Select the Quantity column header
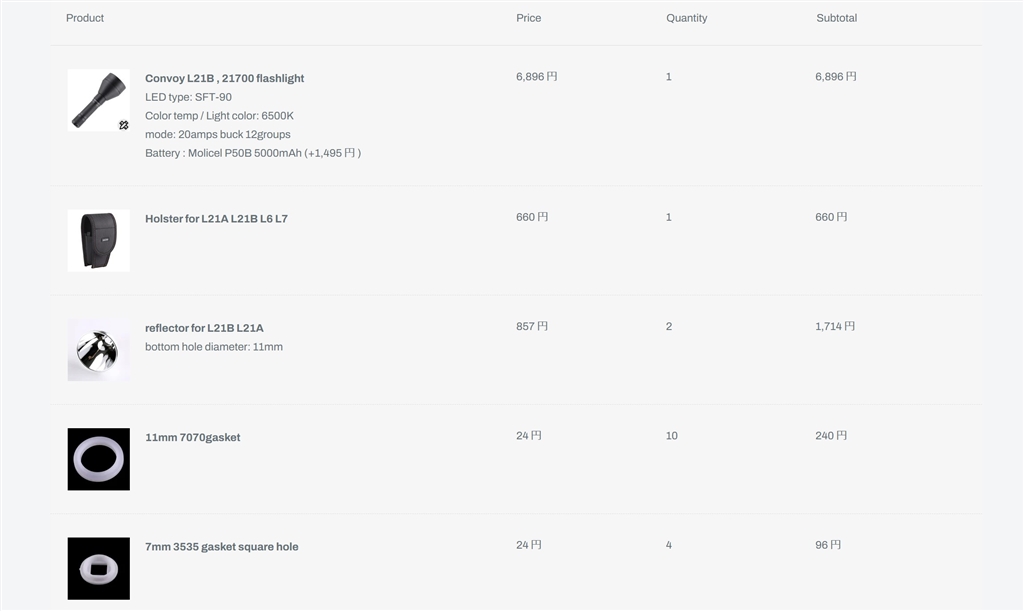Viewport: 1024px width, 611px height. coord(686,18)
